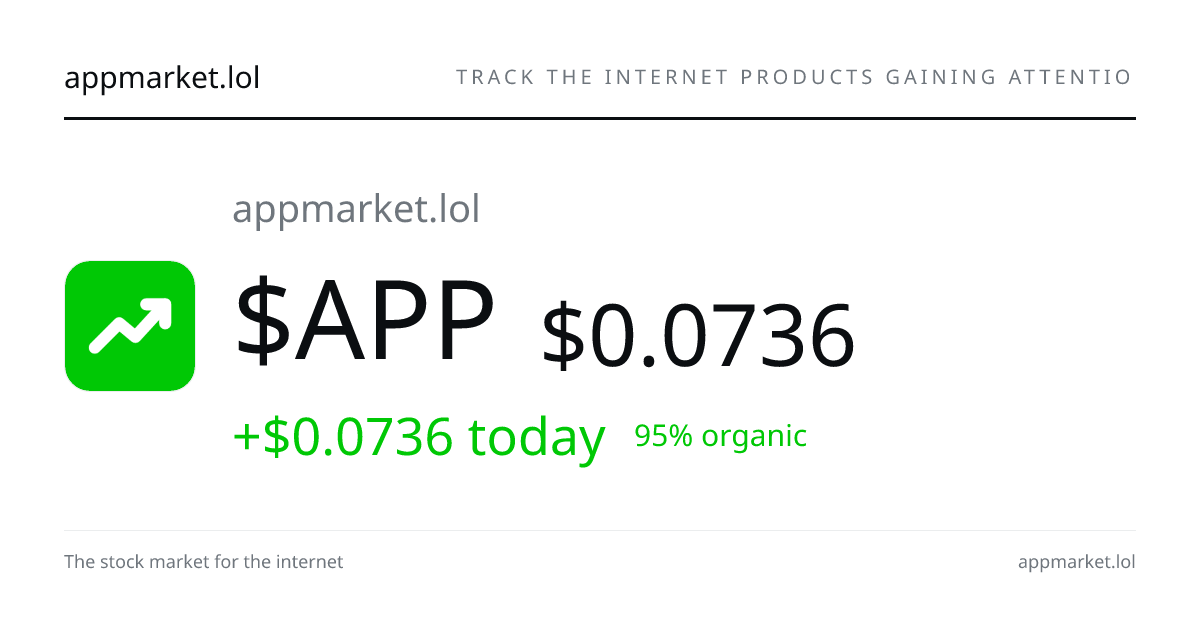This screenshot has width=1200, height=630.
Task: Select the 95% organic label
Action: [721, 436]
